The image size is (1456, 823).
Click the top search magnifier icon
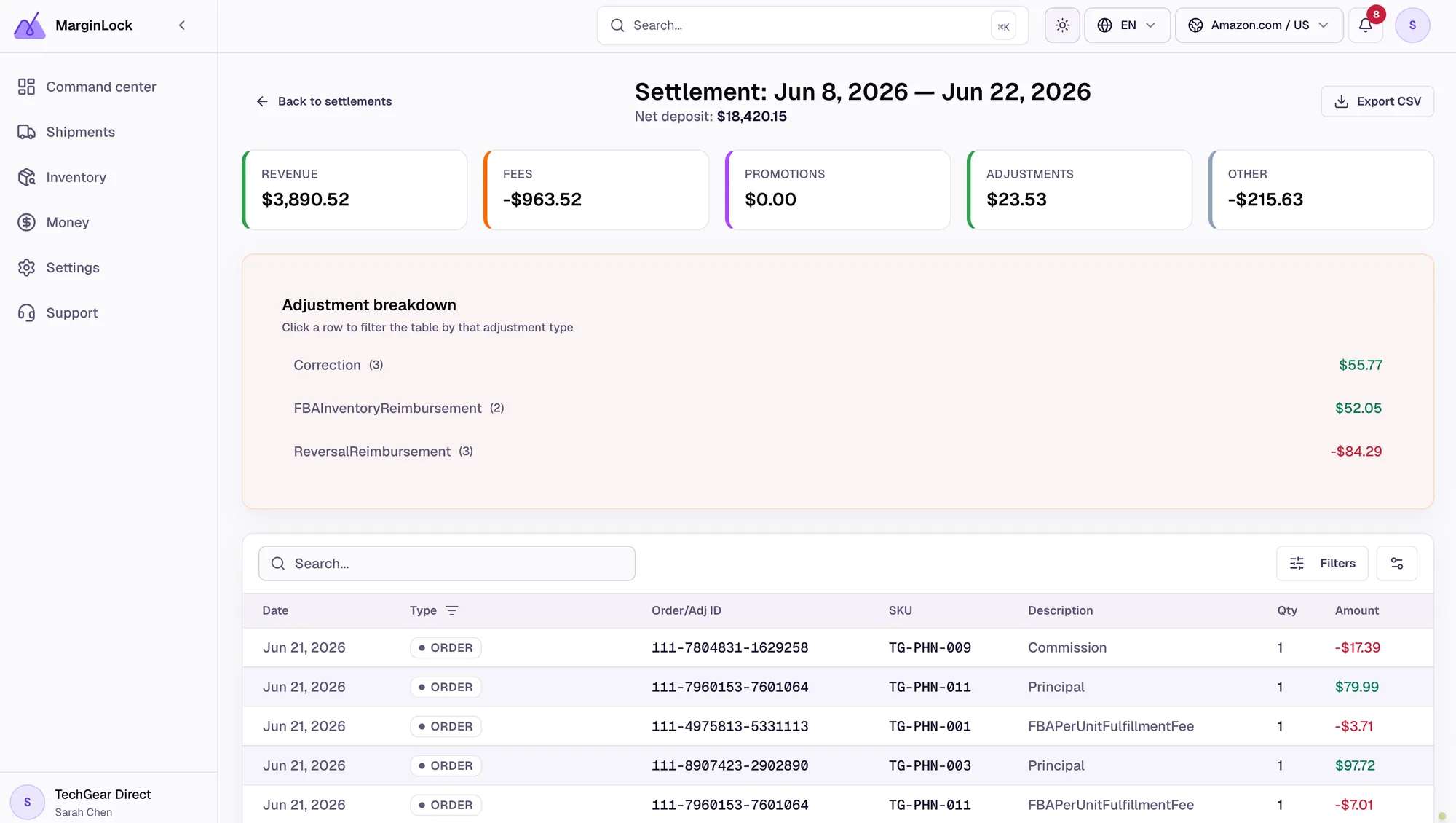(617, 25)
